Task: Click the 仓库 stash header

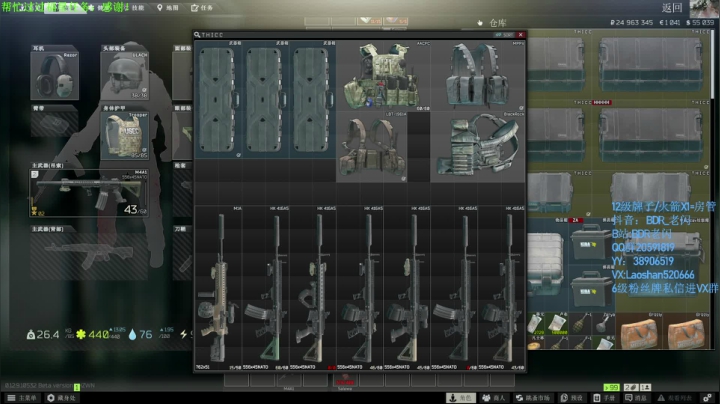Action: [497, 22]
